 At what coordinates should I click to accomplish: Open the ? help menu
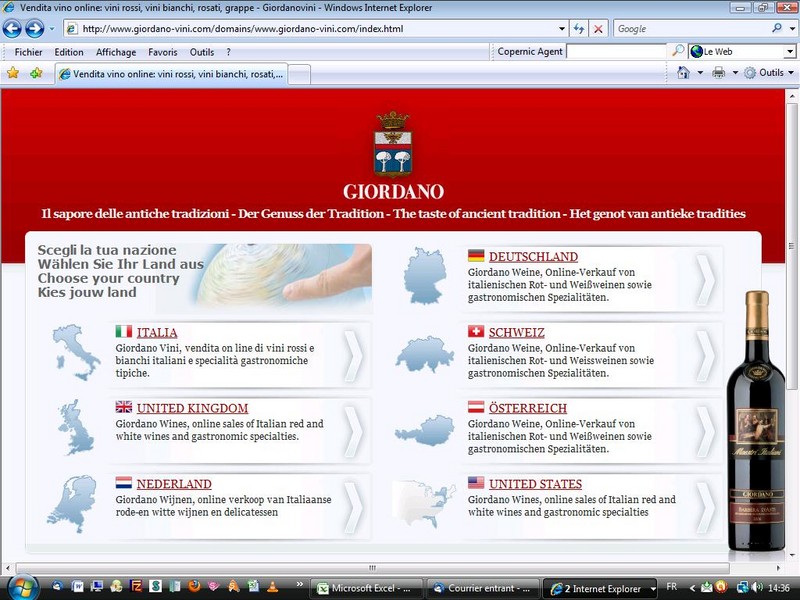228,52
